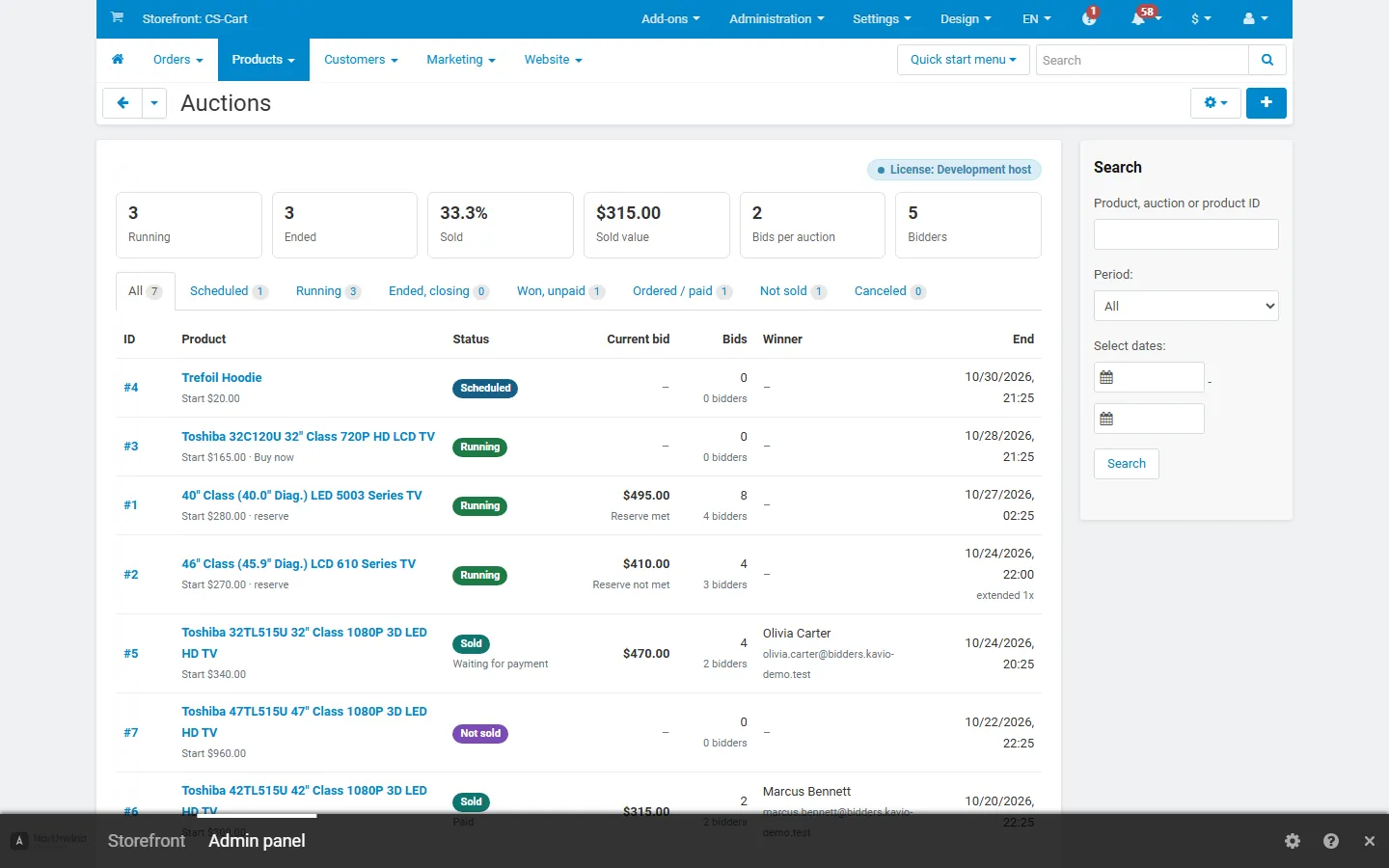This screenshot has height=868, width=1389.
Task: Expand the Quick start menu dropdown
Action: coord(963,60)
